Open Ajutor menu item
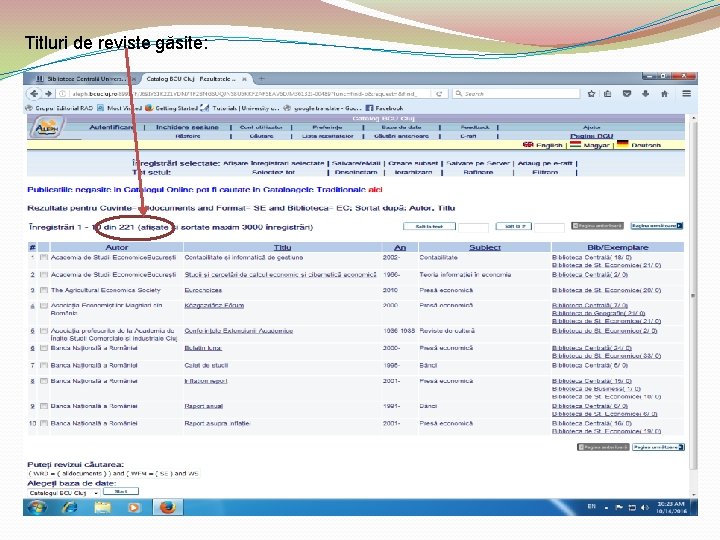Screen dimensions: 720x540 click(x=591, y=127)
